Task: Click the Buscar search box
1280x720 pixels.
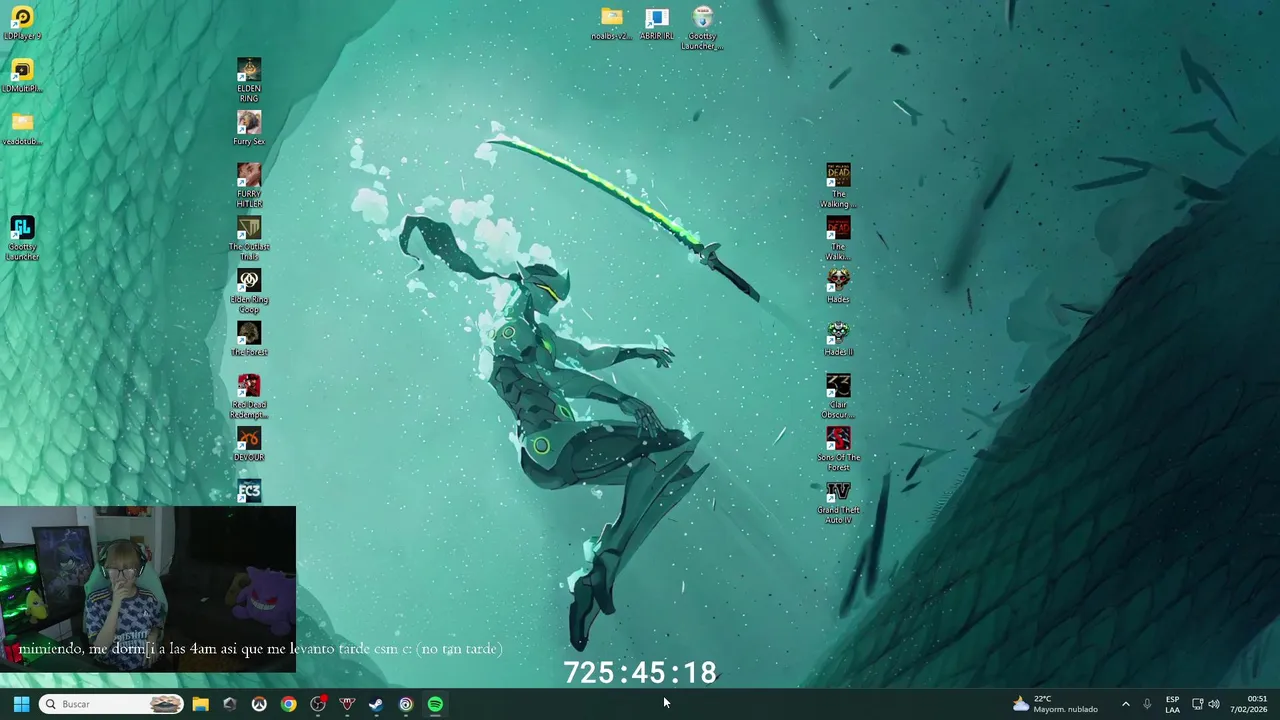Action: [111, 704]
